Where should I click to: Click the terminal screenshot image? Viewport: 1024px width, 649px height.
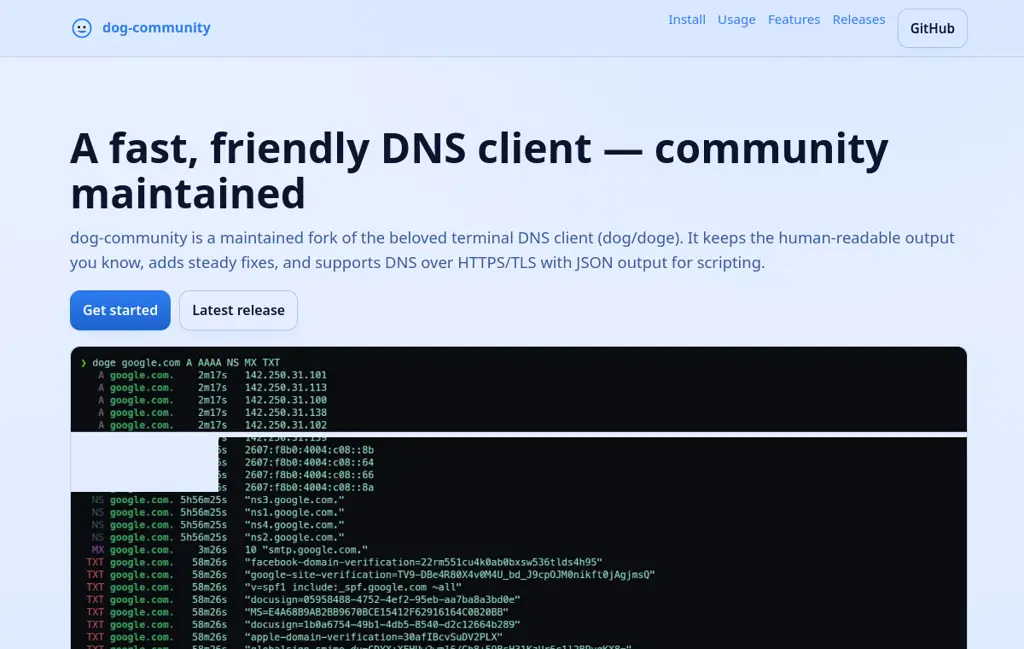pos(519,498)
